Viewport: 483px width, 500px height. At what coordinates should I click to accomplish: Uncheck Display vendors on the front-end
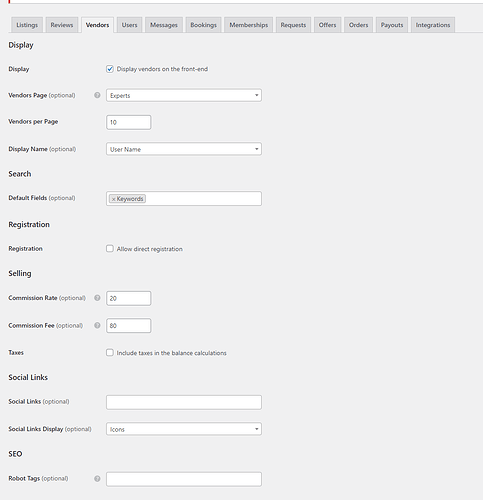[x=110, y=69]
